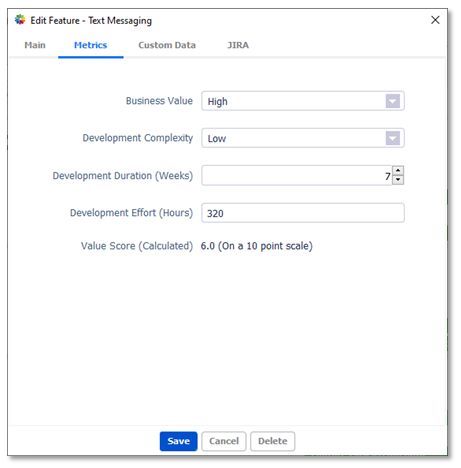
Task: Focus the Development Effort (Hours) field
Action: click(303, 213)
